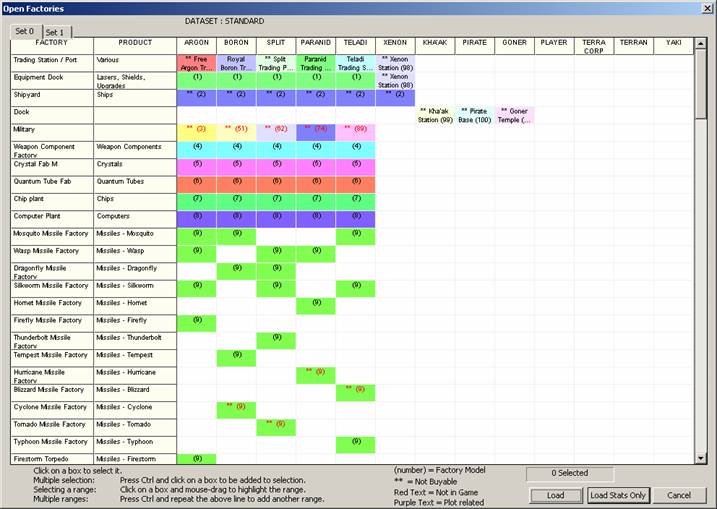
Task: Select Xenon Shipyard (2) cell
Action: click(395, 97)
